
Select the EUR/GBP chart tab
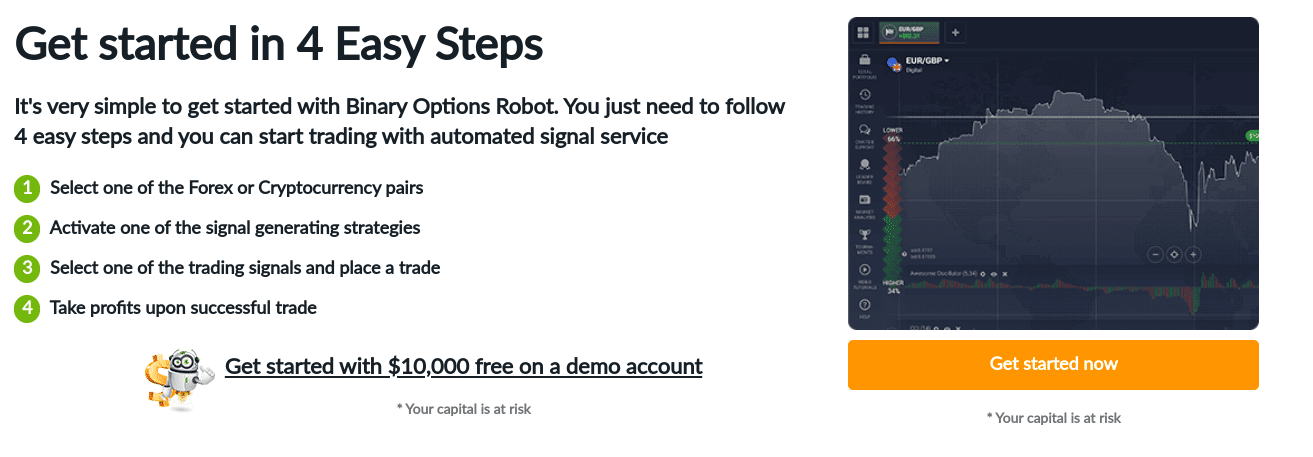pyautogui.click(x=909, y=31)
